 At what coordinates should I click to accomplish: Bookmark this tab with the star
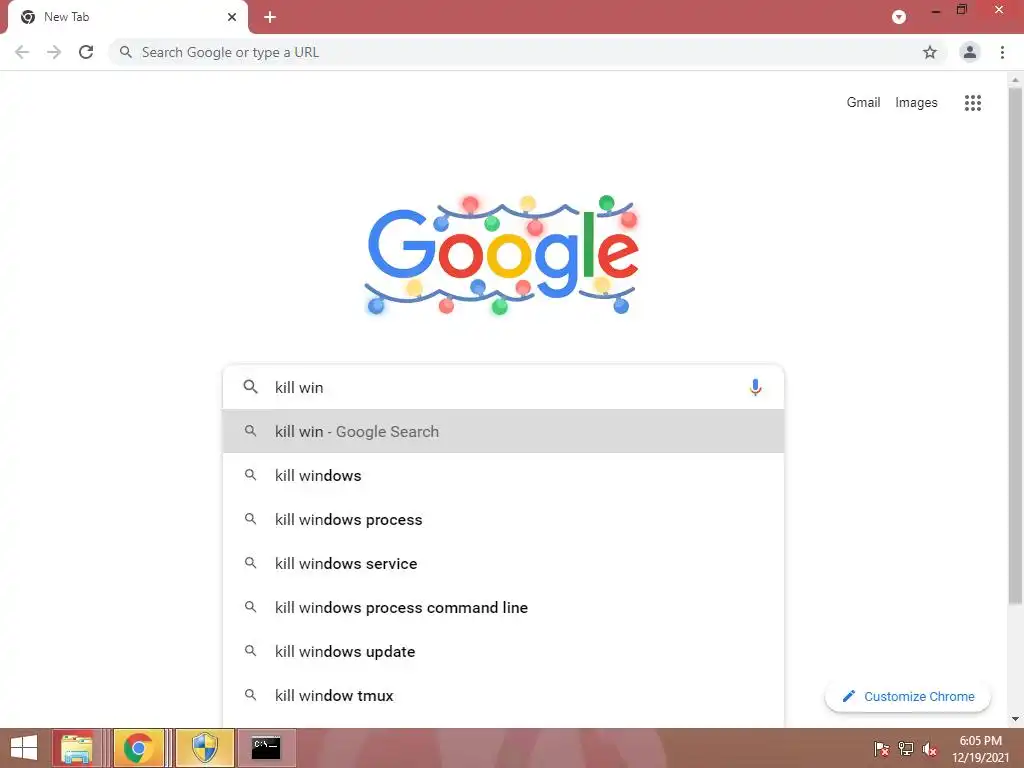929,52
